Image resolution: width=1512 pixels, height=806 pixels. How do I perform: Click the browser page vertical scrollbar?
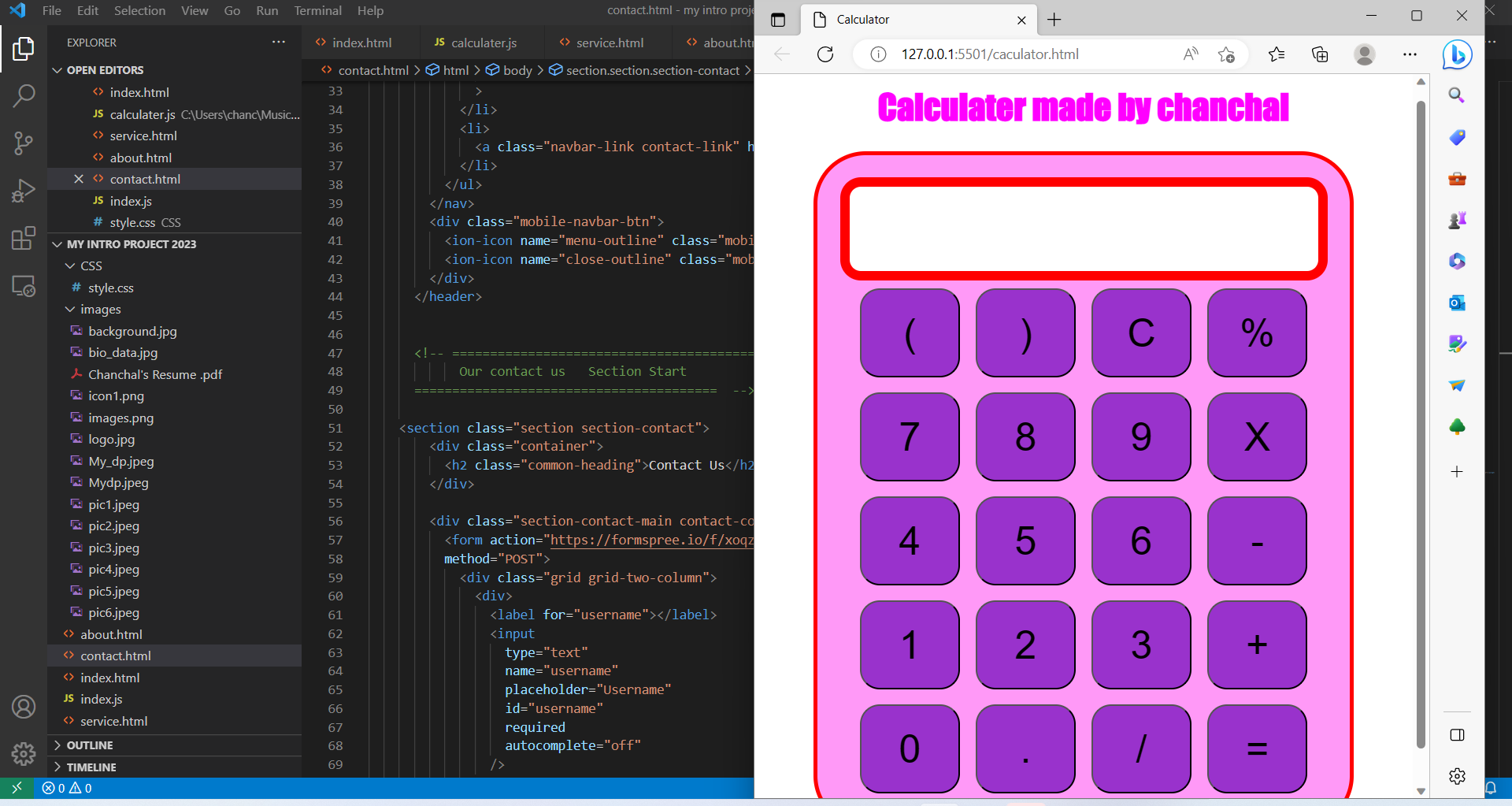[x=1421, y=424]
